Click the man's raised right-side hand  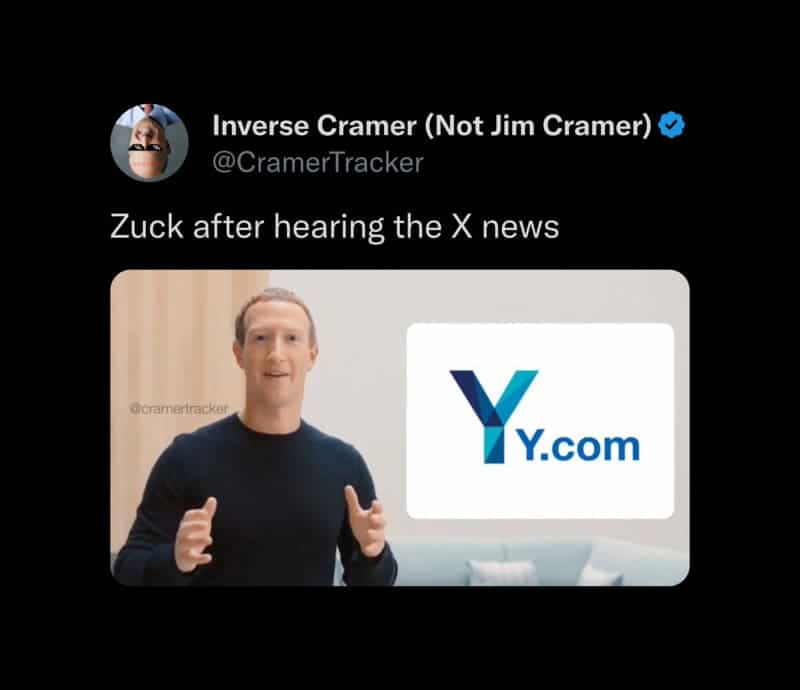(x=365, y=521)
